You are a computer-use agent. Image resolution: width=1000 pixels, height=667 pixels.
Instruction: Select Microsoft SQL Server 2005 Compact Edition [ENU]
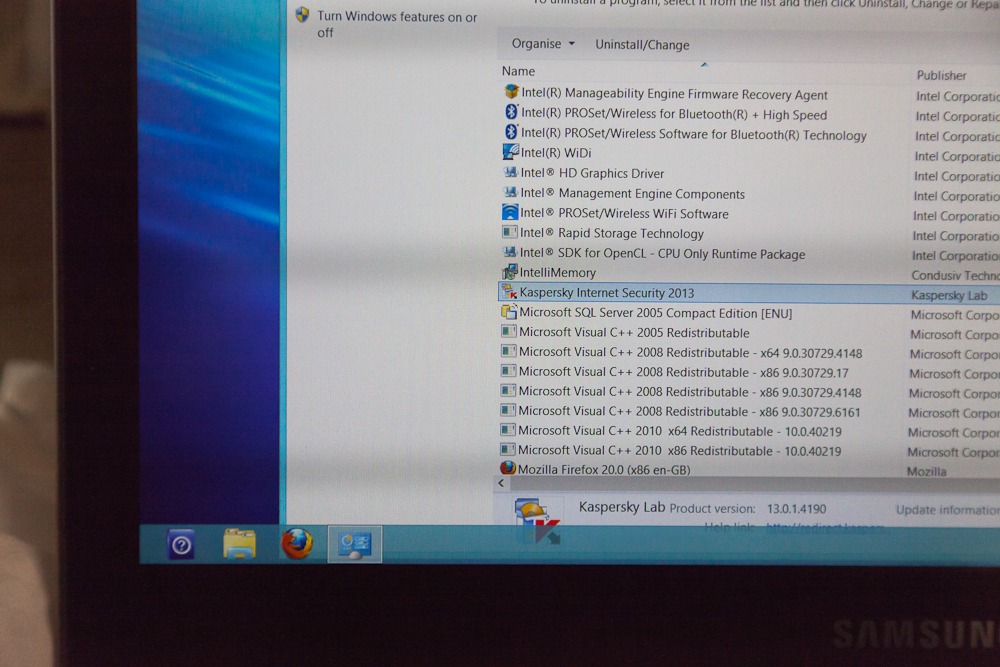coord(656,313)
